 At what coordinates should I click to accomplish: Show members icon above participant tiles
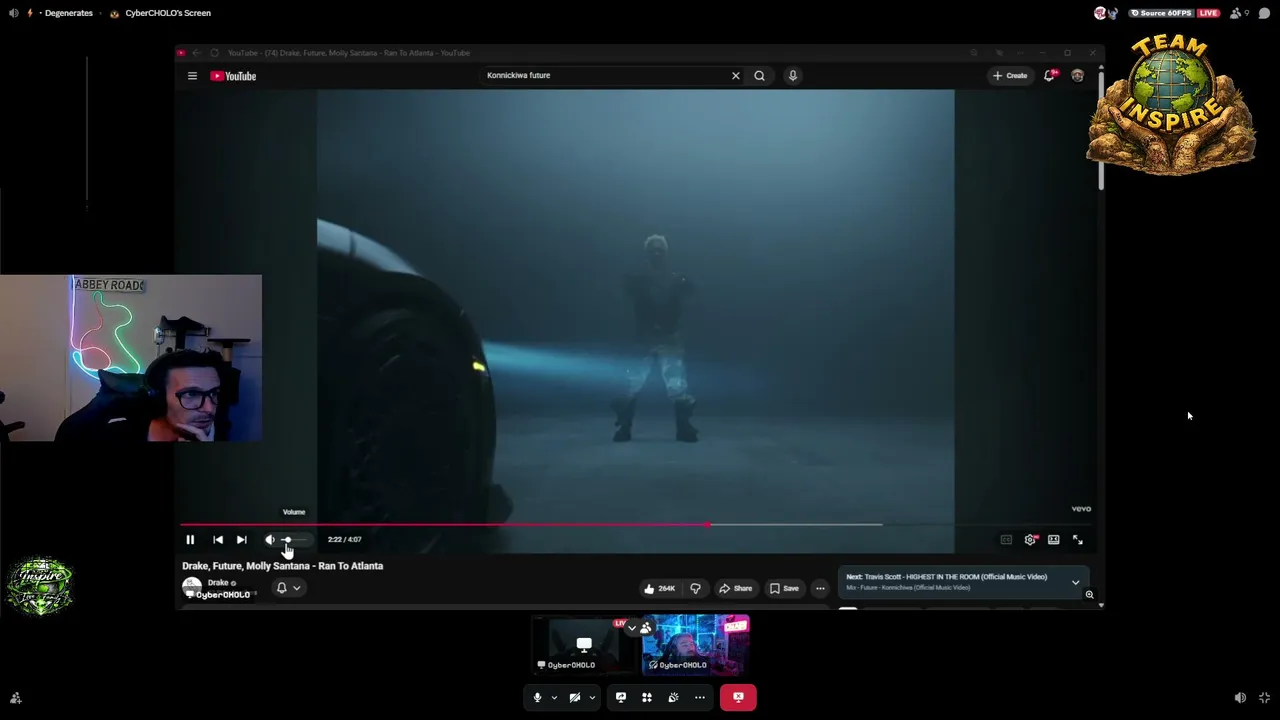tap(646, 628)
